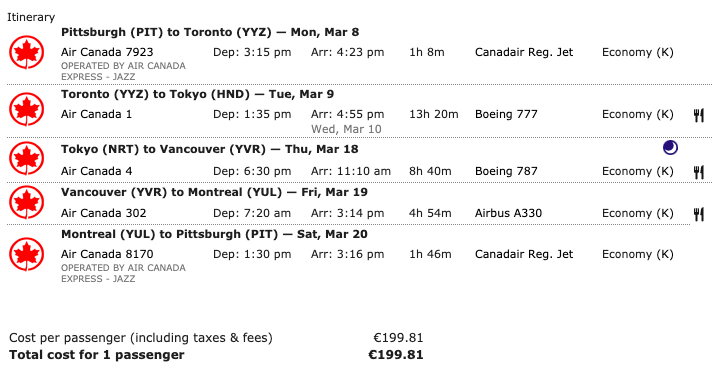Image resolution: width=726 pixels, height=371 pixels.
Task: Click Air Canada 7923 flight number
Action: click(107, 52)
